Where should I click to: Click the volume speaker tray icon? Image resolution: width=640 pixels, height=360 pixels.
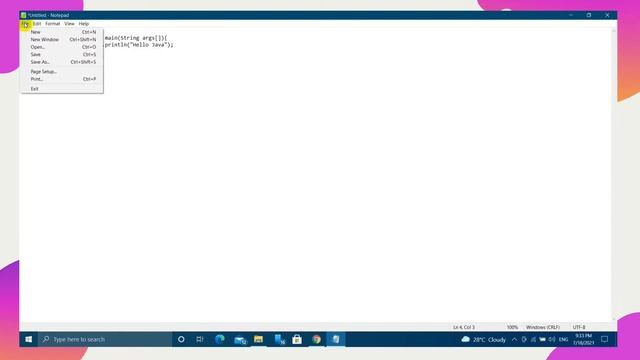pyautogui.click(x=552, y=340)
